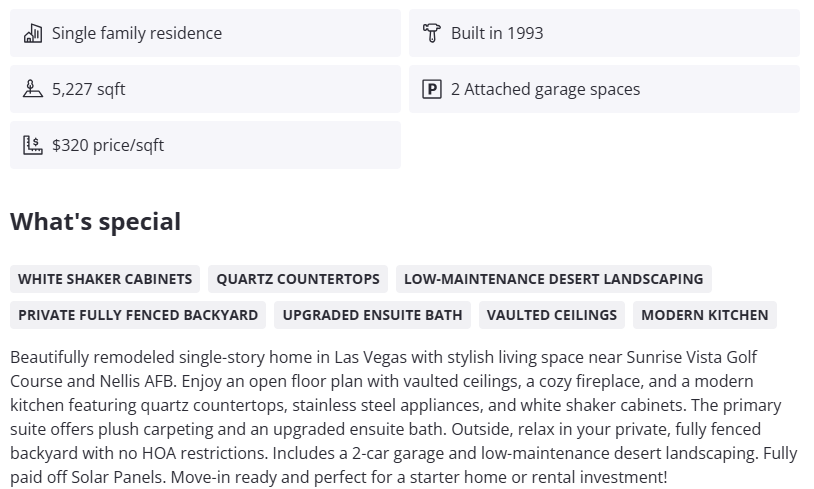Viewport: 814px width, 489px height.
Task: Select the Modern Kitchen tag
Action: [x=705, y=315]
